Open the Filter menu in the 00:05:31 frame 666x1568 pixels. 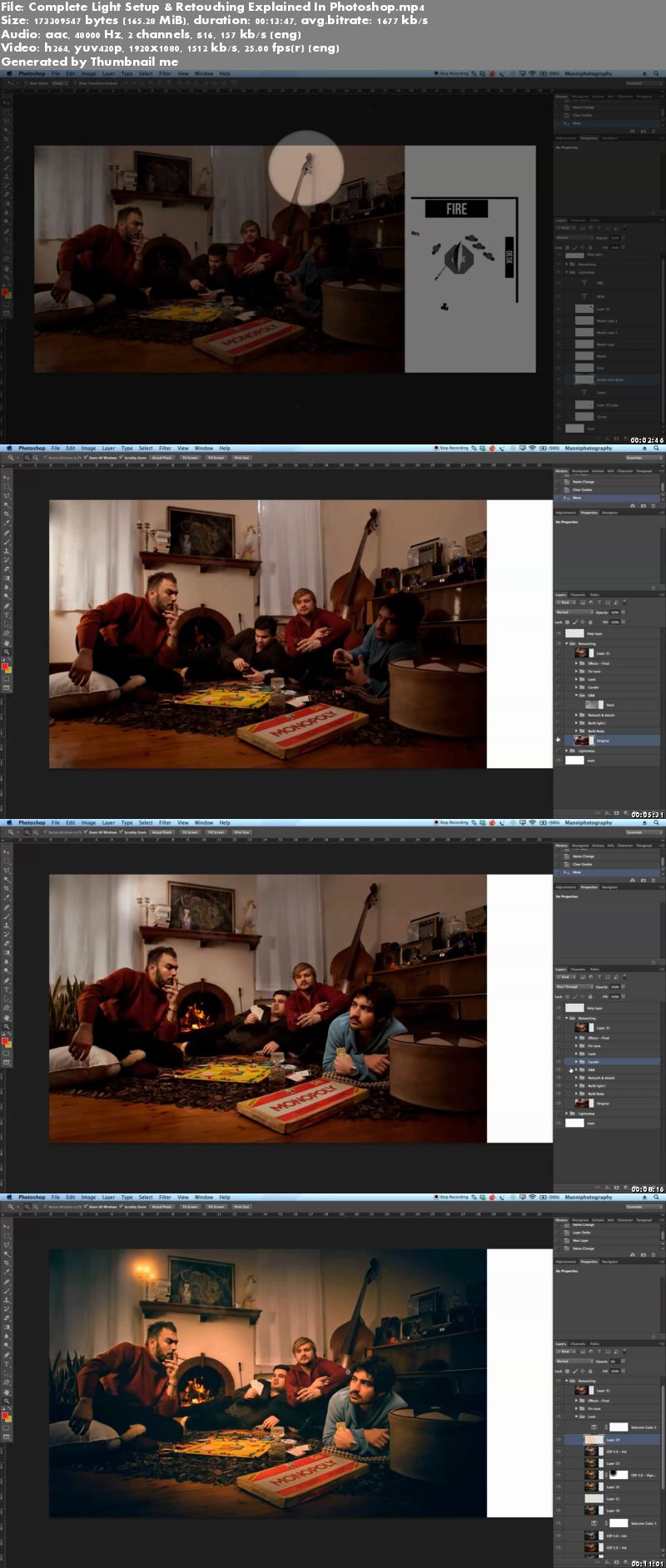[x=165, y=448]
